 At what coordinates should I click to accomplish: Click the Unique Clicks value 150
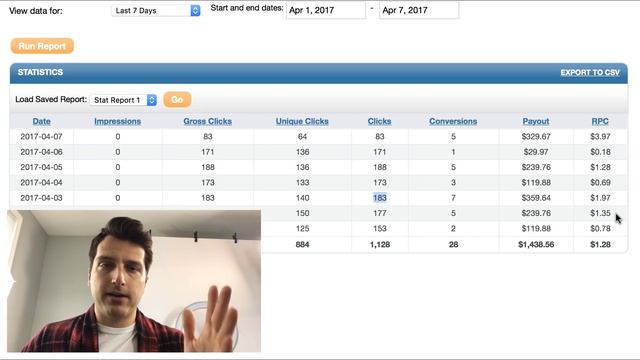coord(302,213)
